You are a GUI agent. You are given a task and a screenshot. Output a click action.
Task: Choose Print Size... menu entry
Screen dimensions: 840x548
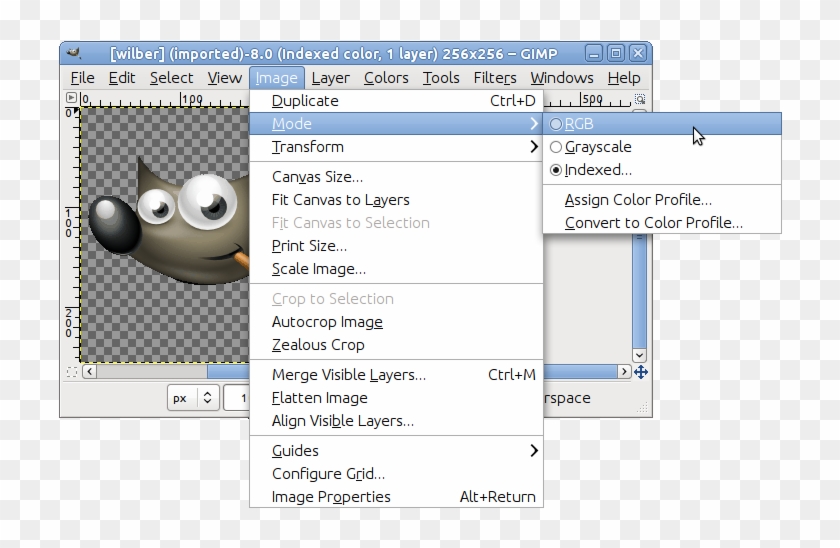point(396,246)
